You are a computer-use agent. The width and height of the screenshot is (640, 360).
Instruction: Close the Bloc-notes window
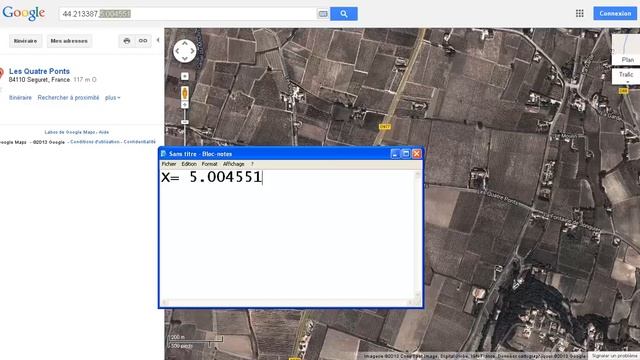tap(417, 154)
